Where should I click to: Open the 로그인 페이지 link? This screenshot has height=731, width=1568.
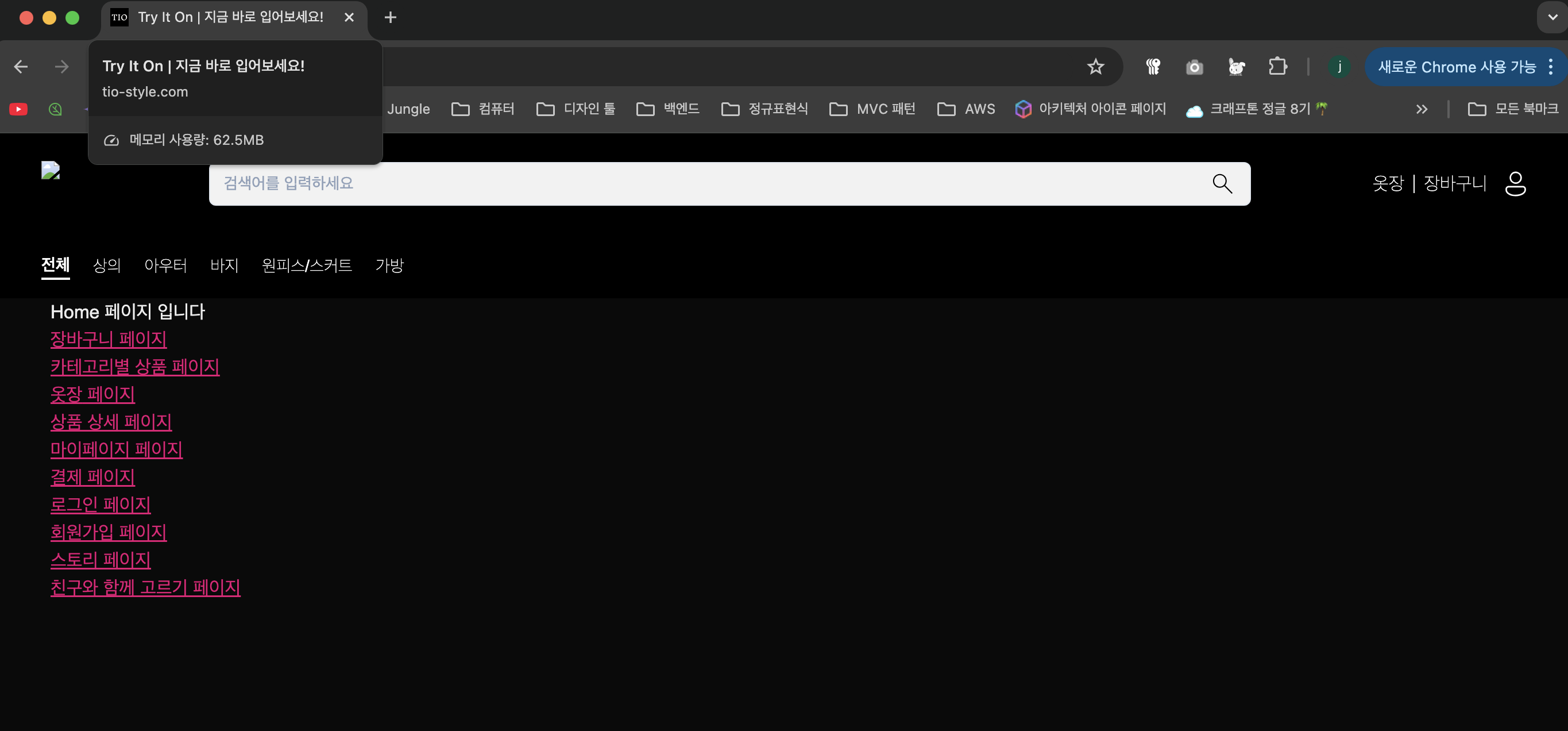point(101,505)
